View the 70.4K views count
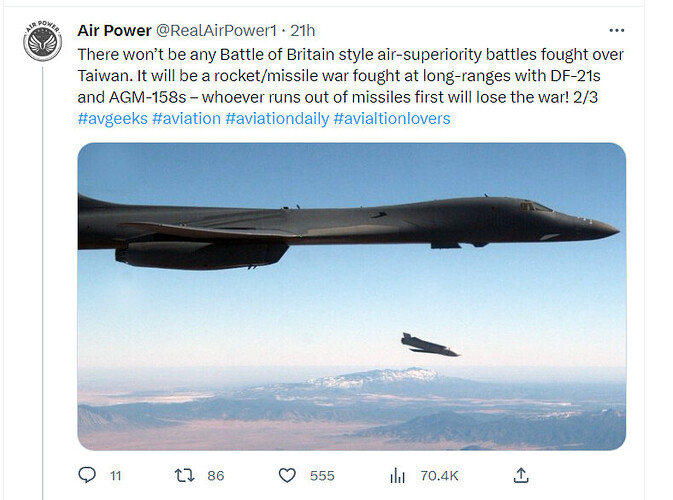 pyautogui.click(x=438, y=476)
